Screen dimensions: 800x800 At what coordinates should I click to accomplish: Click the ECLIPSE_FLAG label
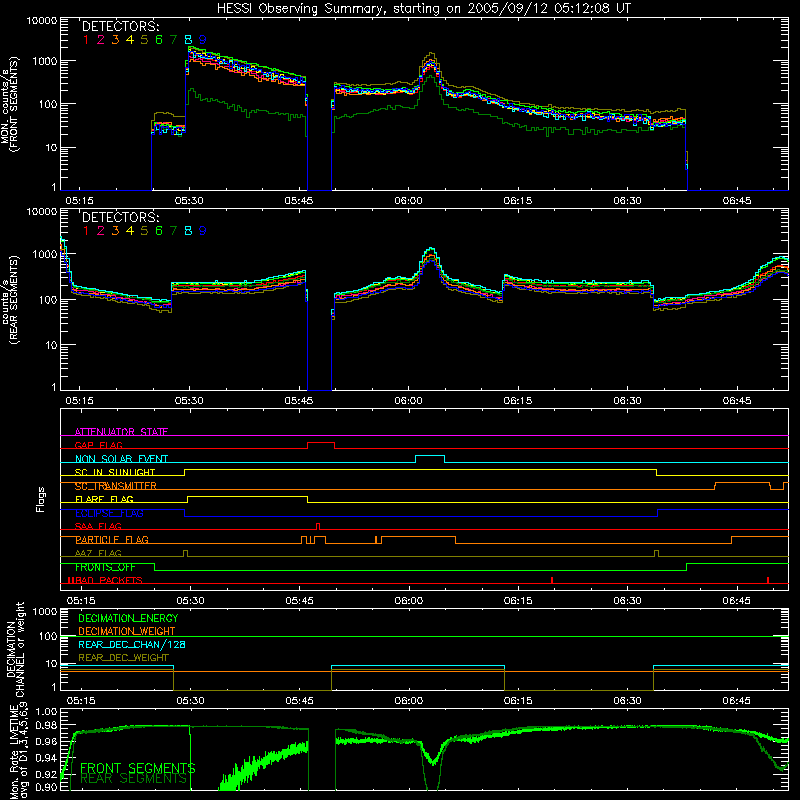click(x=109, y=513)
